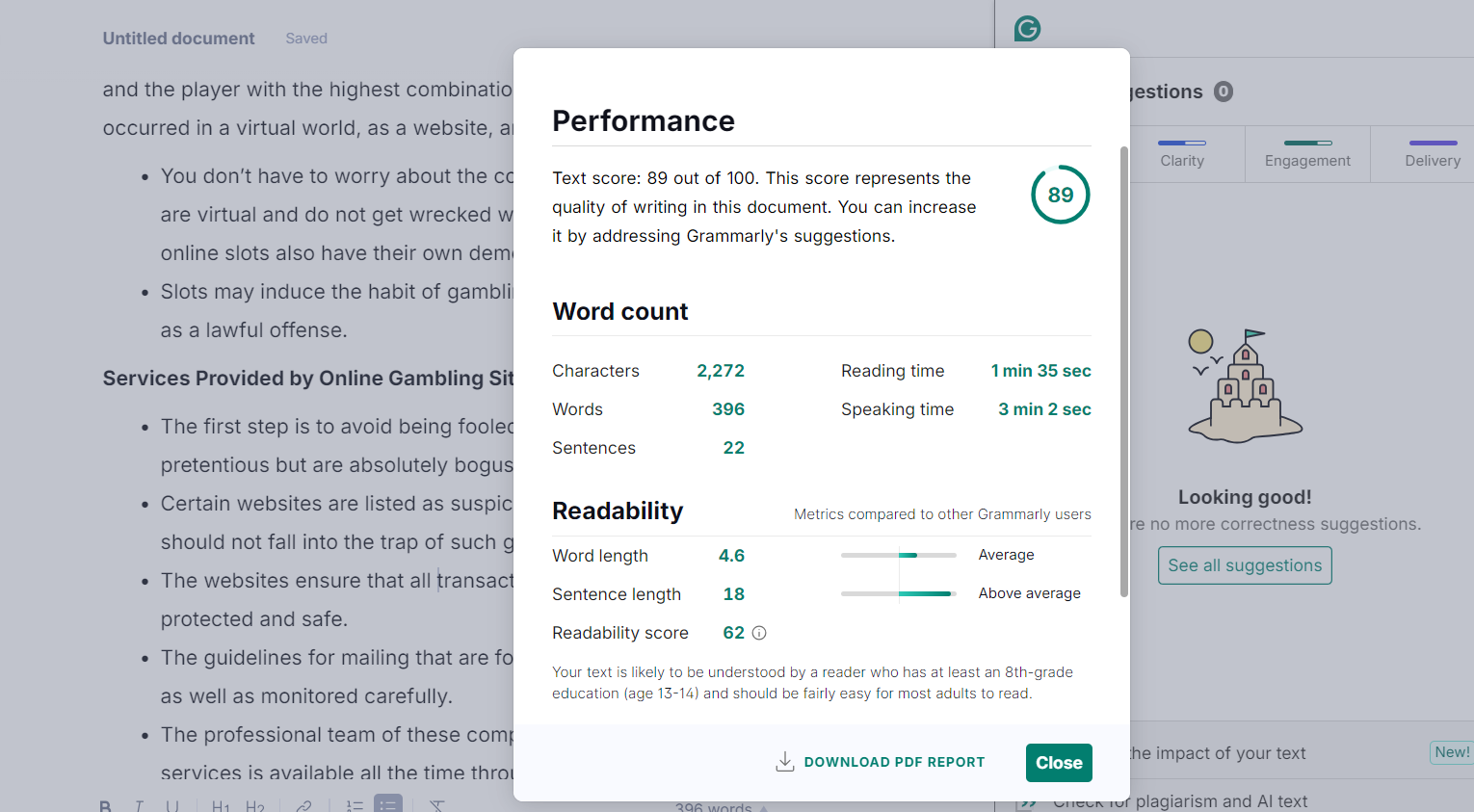Close the Performance dialog
1474x812 pixels.
pos(1059,763)
